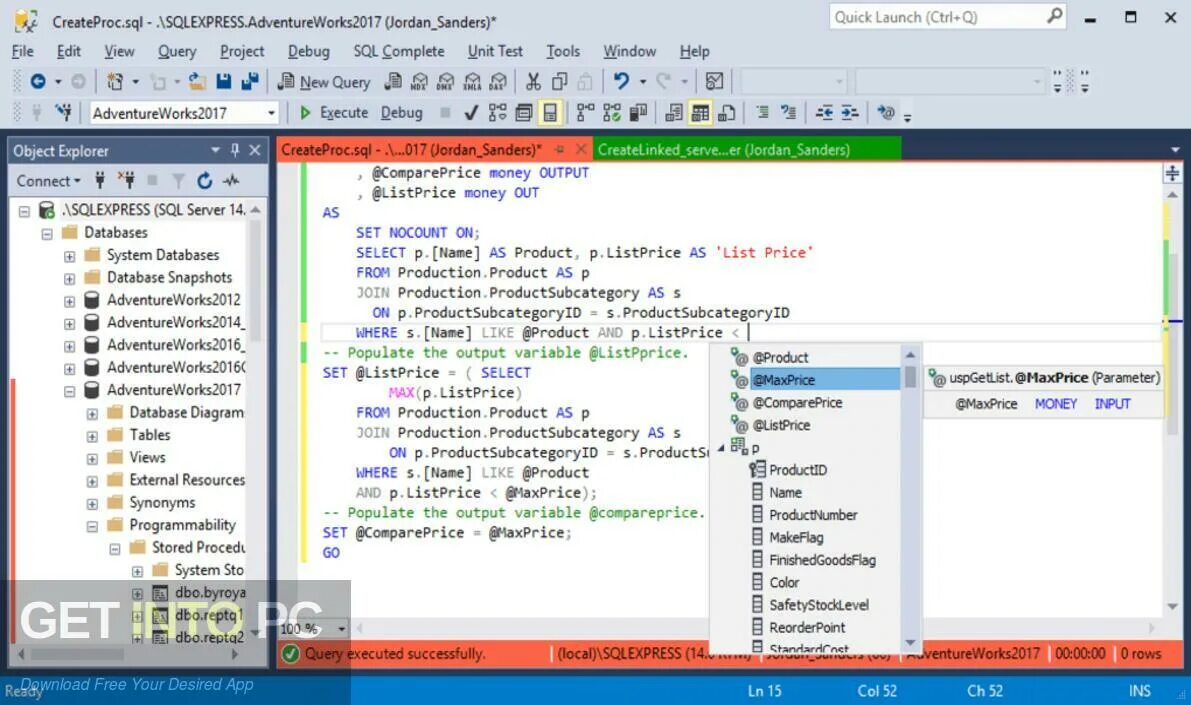This screenshot has height=705, width=1191.
Task: Collapse the p table node in suggestions
Action: click(x=721, y=447)
